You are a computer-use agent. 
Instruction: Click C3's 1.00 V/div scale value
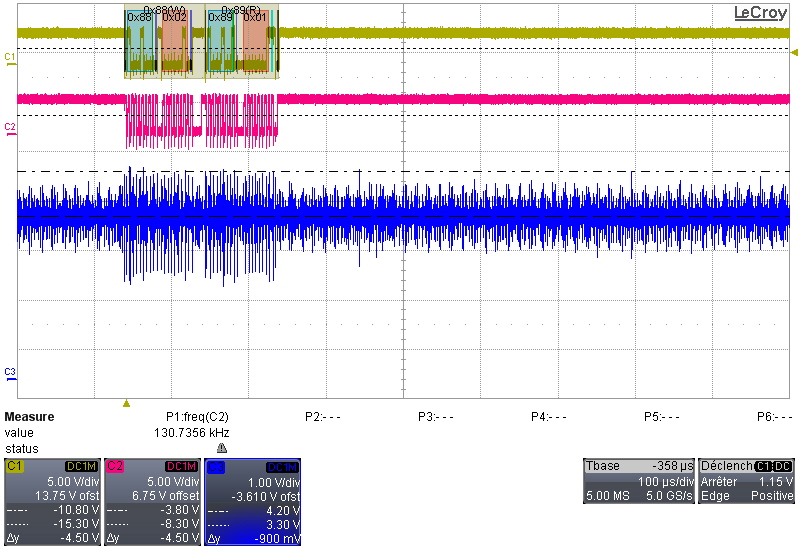click(273, 482)
